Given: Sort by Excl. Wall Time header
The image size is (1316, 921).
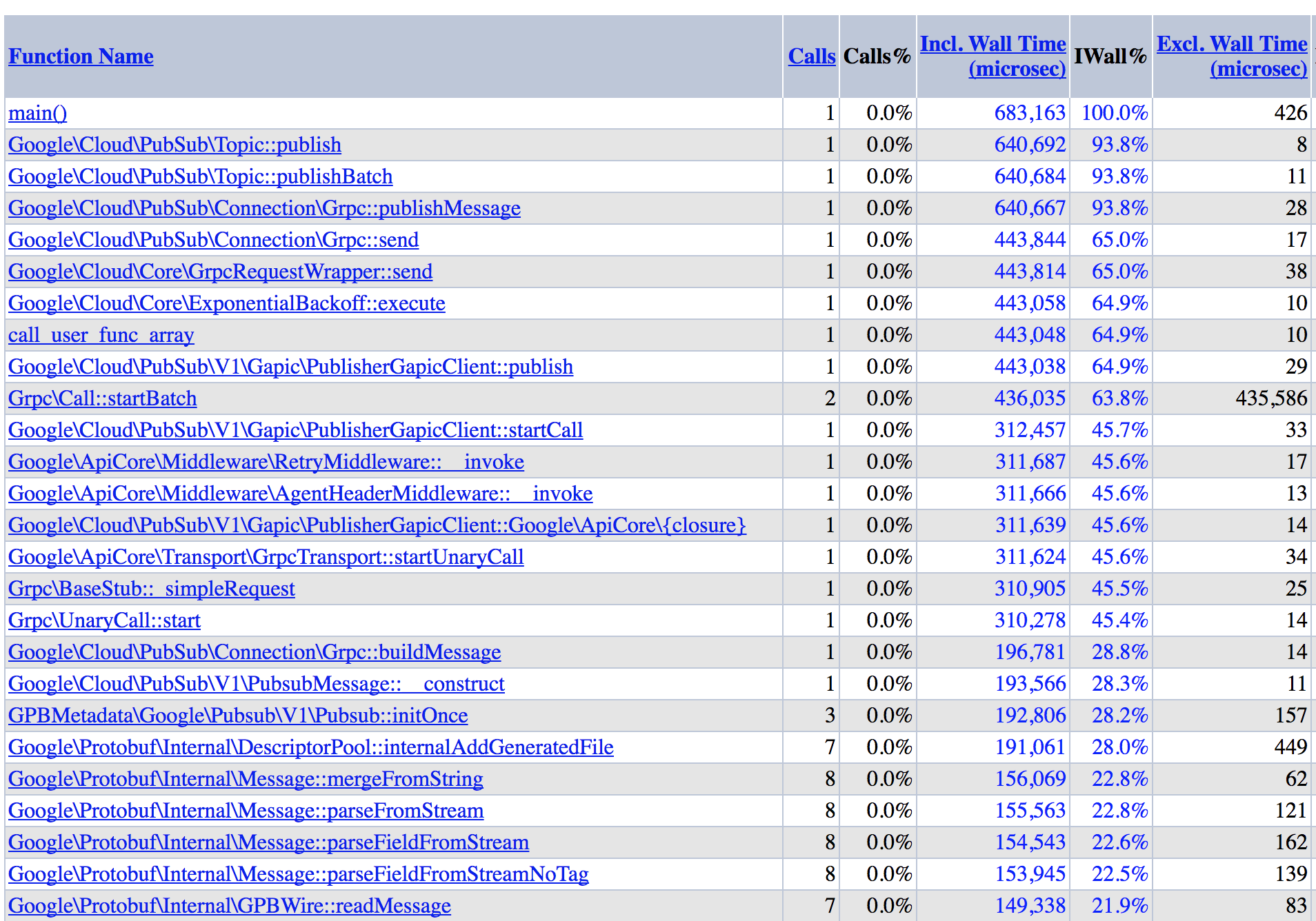Looking at the screenshot, I should [1232, 57].
